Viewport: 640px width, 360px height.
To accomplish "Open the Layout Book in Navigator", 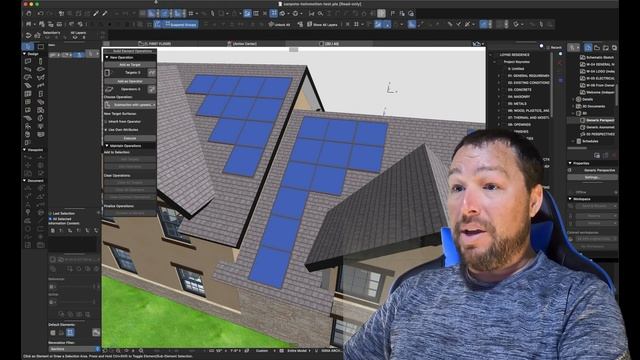I will click(606, 48).
